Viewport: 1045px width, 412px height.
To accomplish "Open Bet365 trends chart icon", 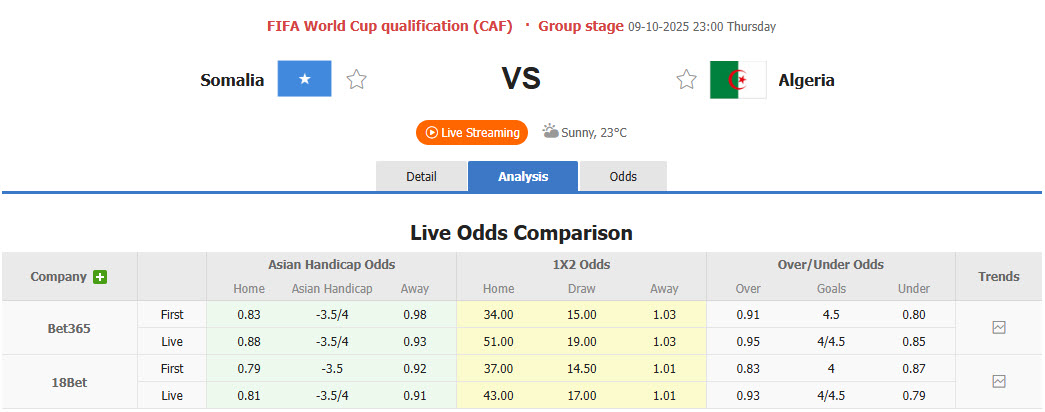I will point(998,327).
